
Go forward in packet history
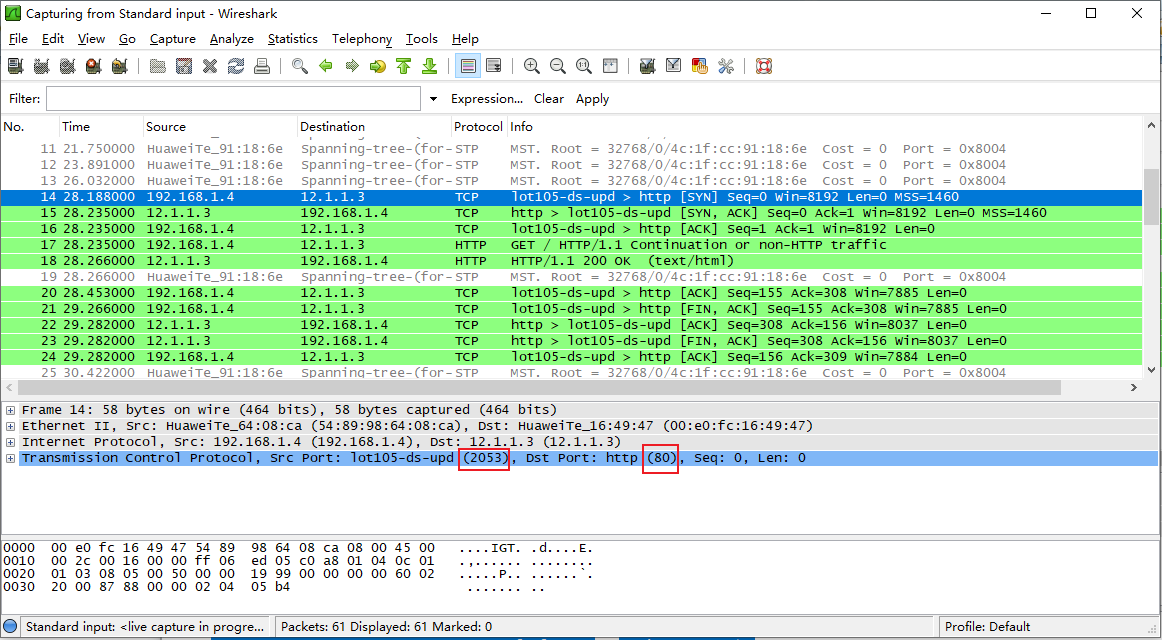[352, 67]
